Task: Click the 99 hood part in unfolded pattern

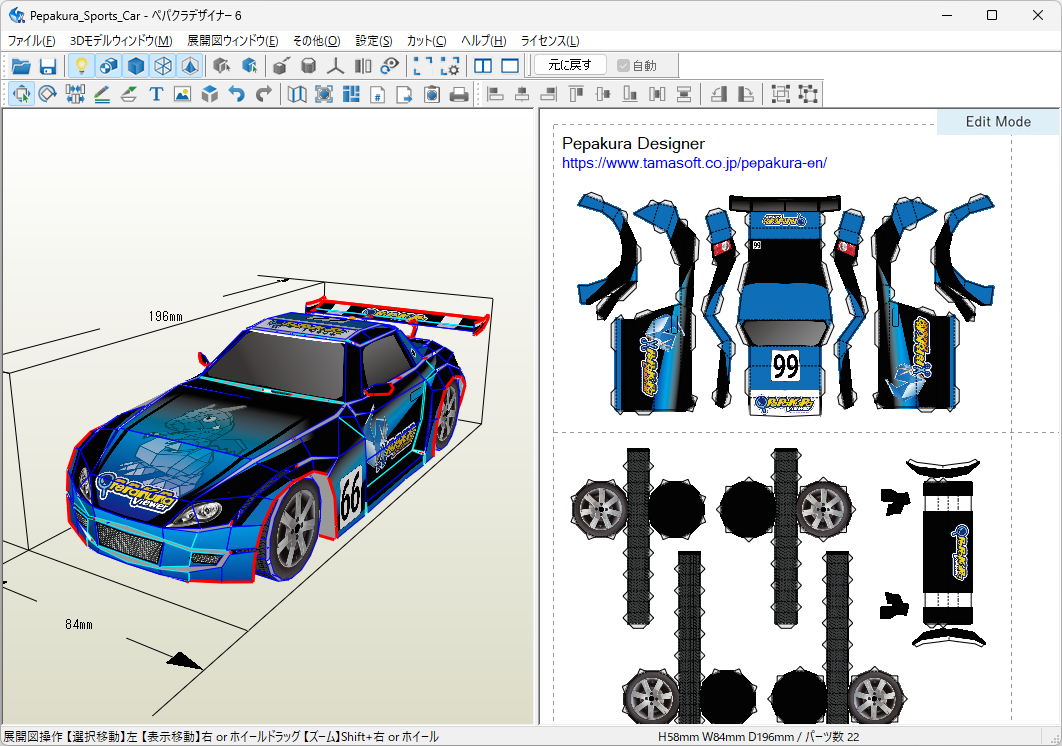Action: (x=786, y=367)
